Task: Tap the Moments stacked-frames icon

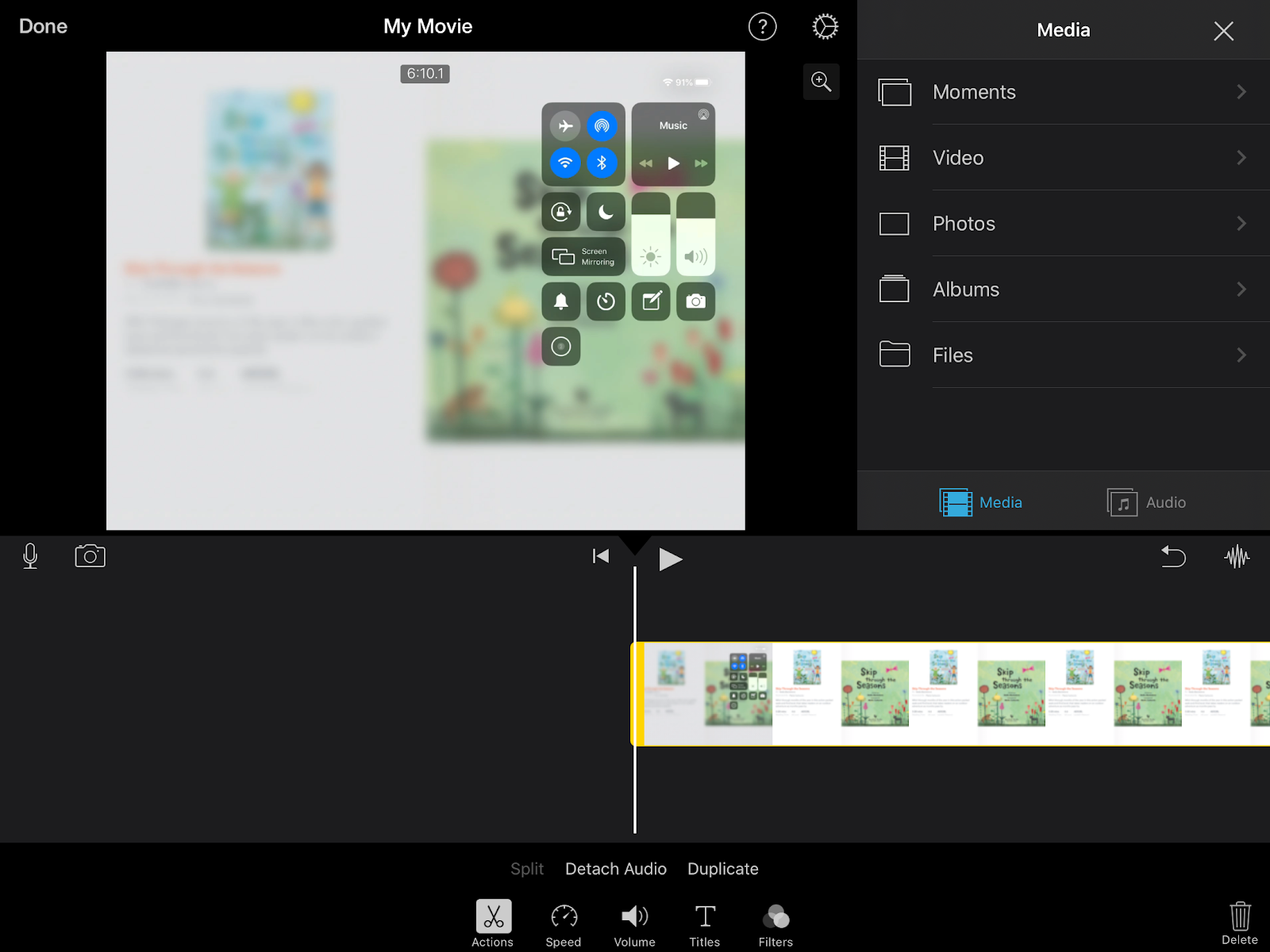Action: (x=895, y=92)
